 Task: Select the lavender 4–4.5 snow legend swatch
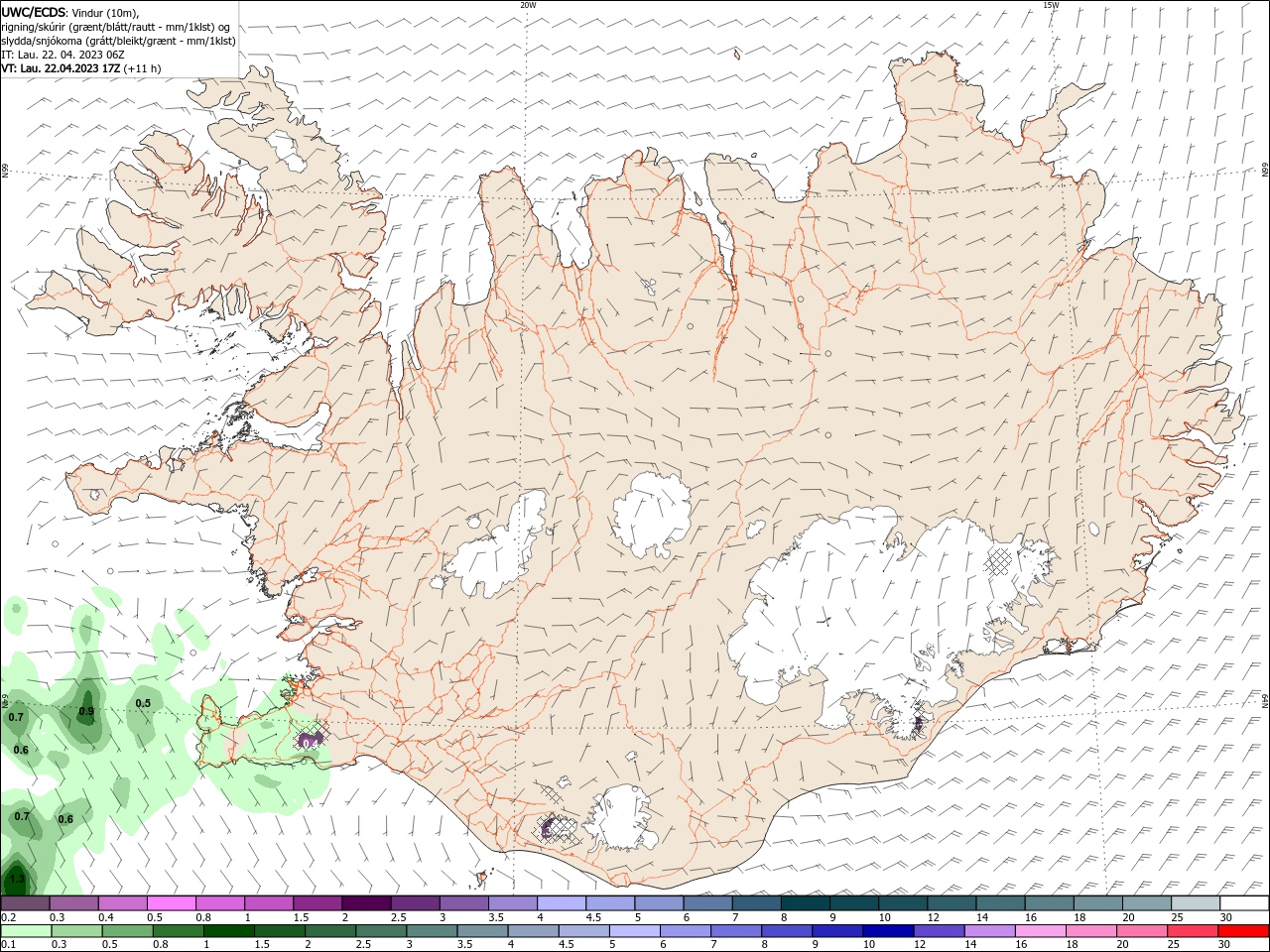coord(562,903)
